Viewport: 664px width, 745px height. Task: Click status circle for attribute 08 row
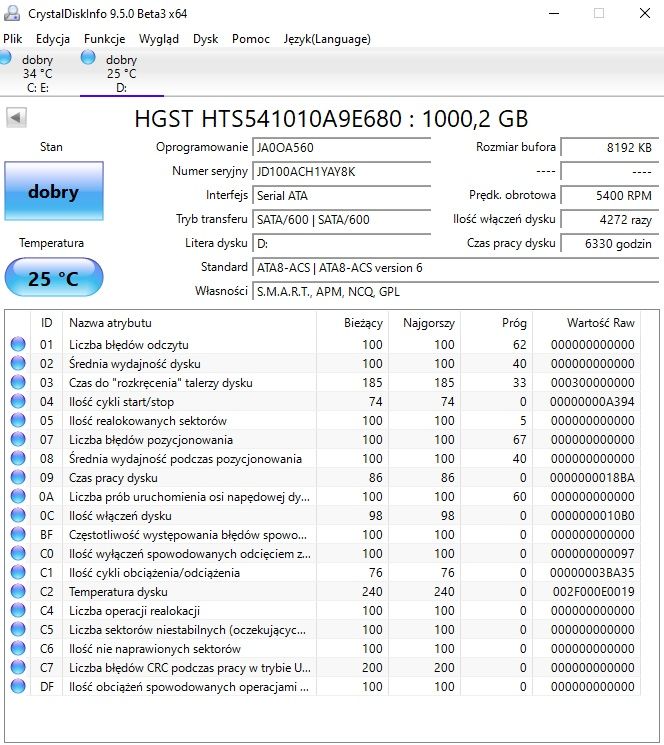[18, 458]
